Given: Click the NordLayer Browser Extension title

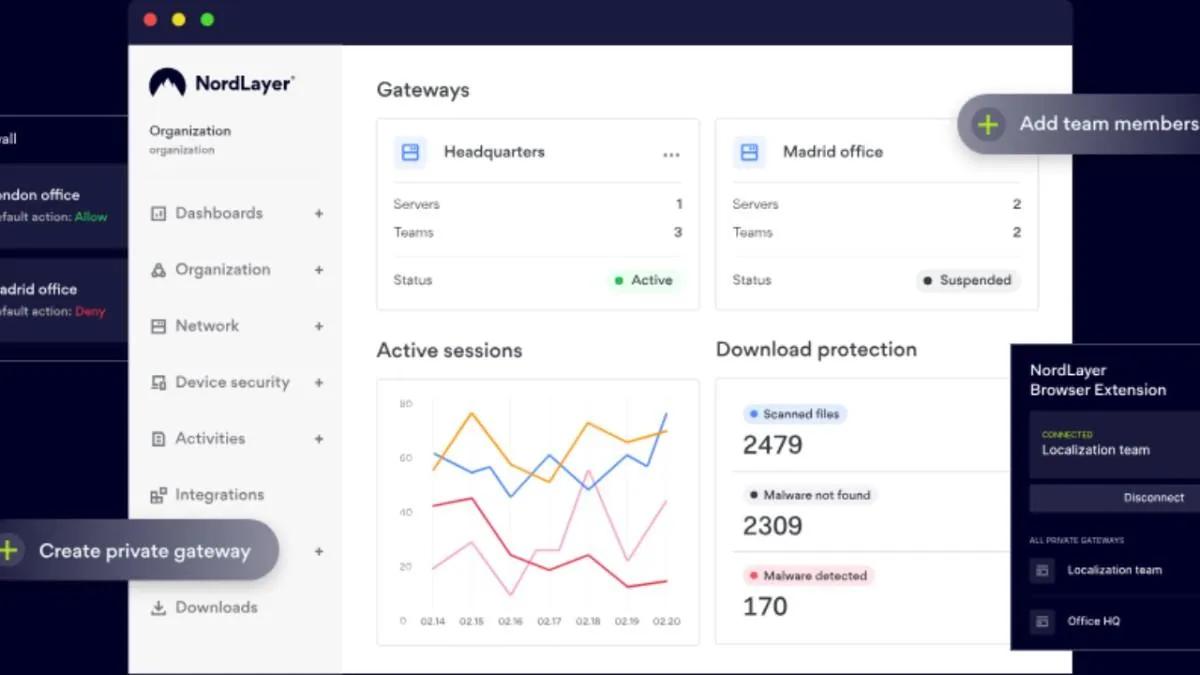Looking at the screenshot, I should point(1098,380).
